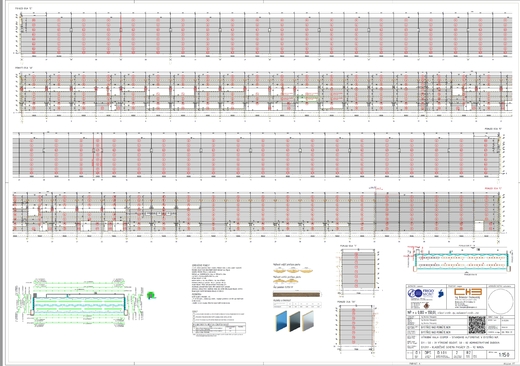Click the notes text block at bottom center
Screen dimensions: 520x366
click(217, 284)
